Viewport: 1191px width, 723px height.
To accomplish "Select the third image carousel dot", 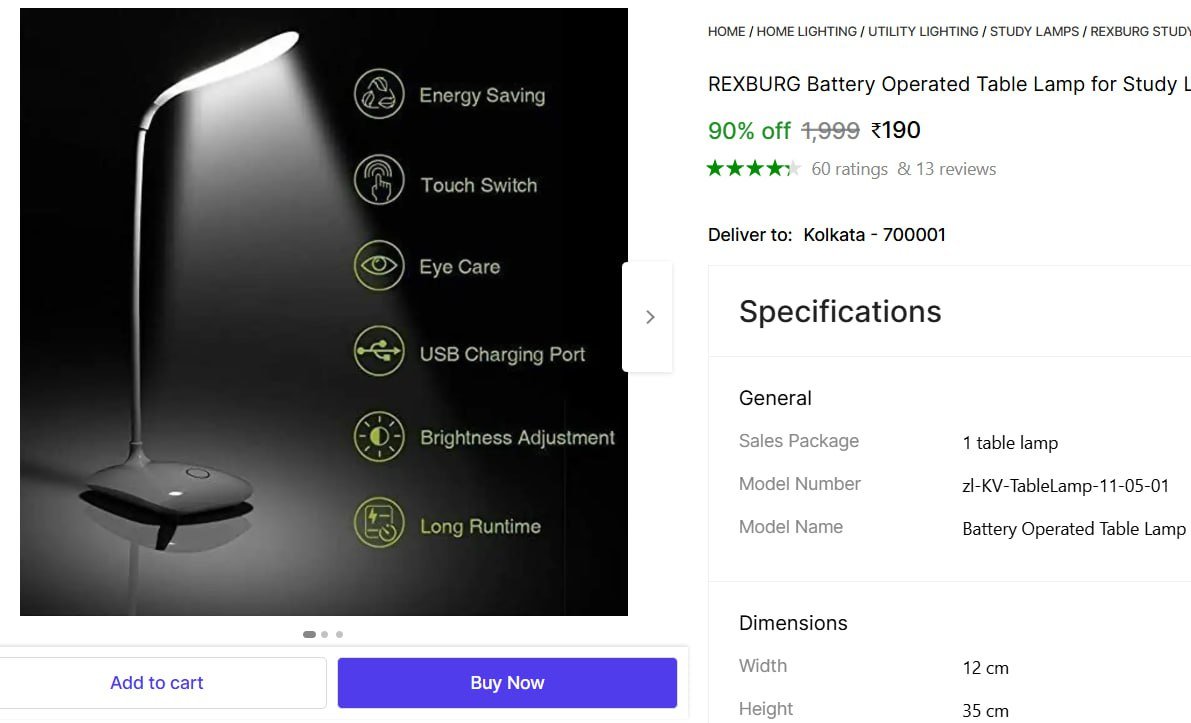I will [339, 634].
